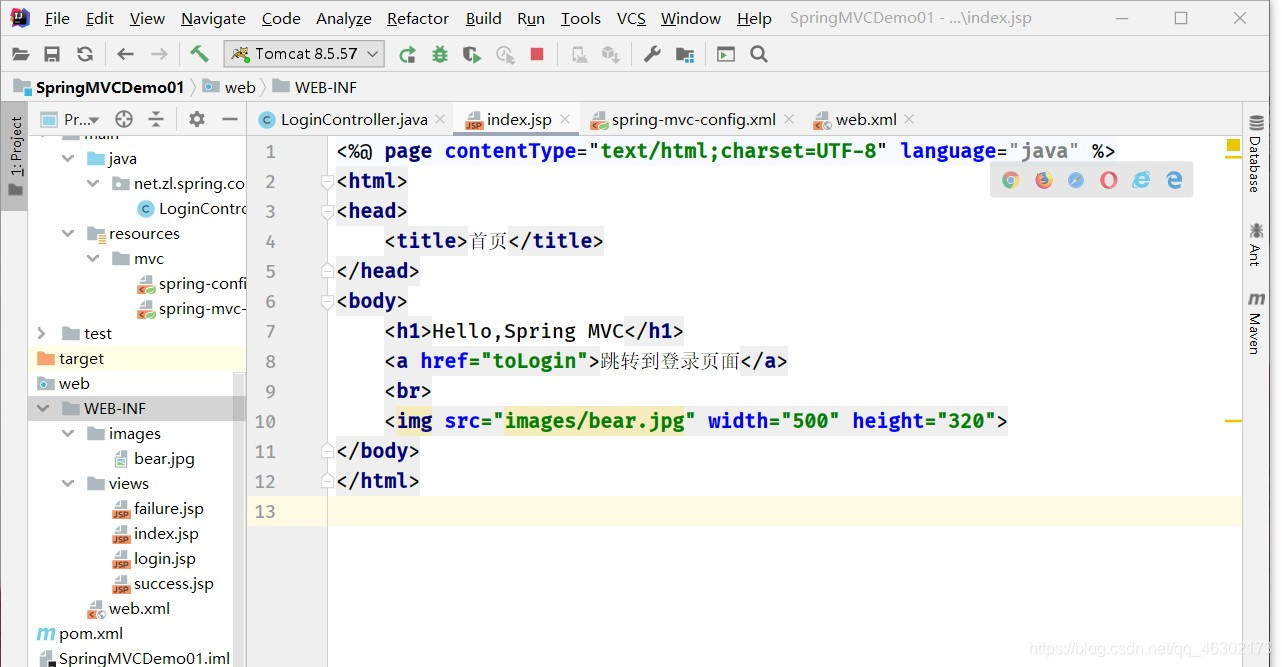This screenshot has height=667, width=1282.
Task: Navigate forward with the right arrow
Action: 159,54
